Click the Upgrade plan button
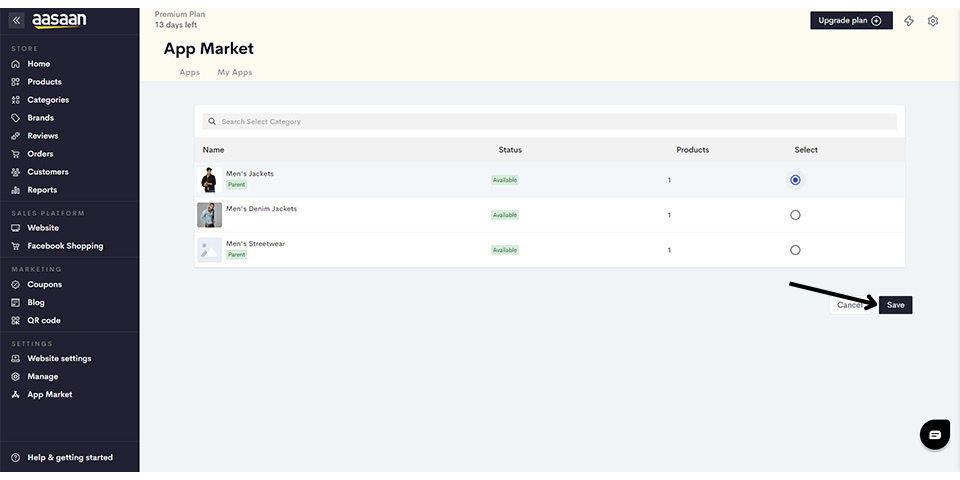The height and width of the screenshot is (480, 960). click(x=851, y=21)
